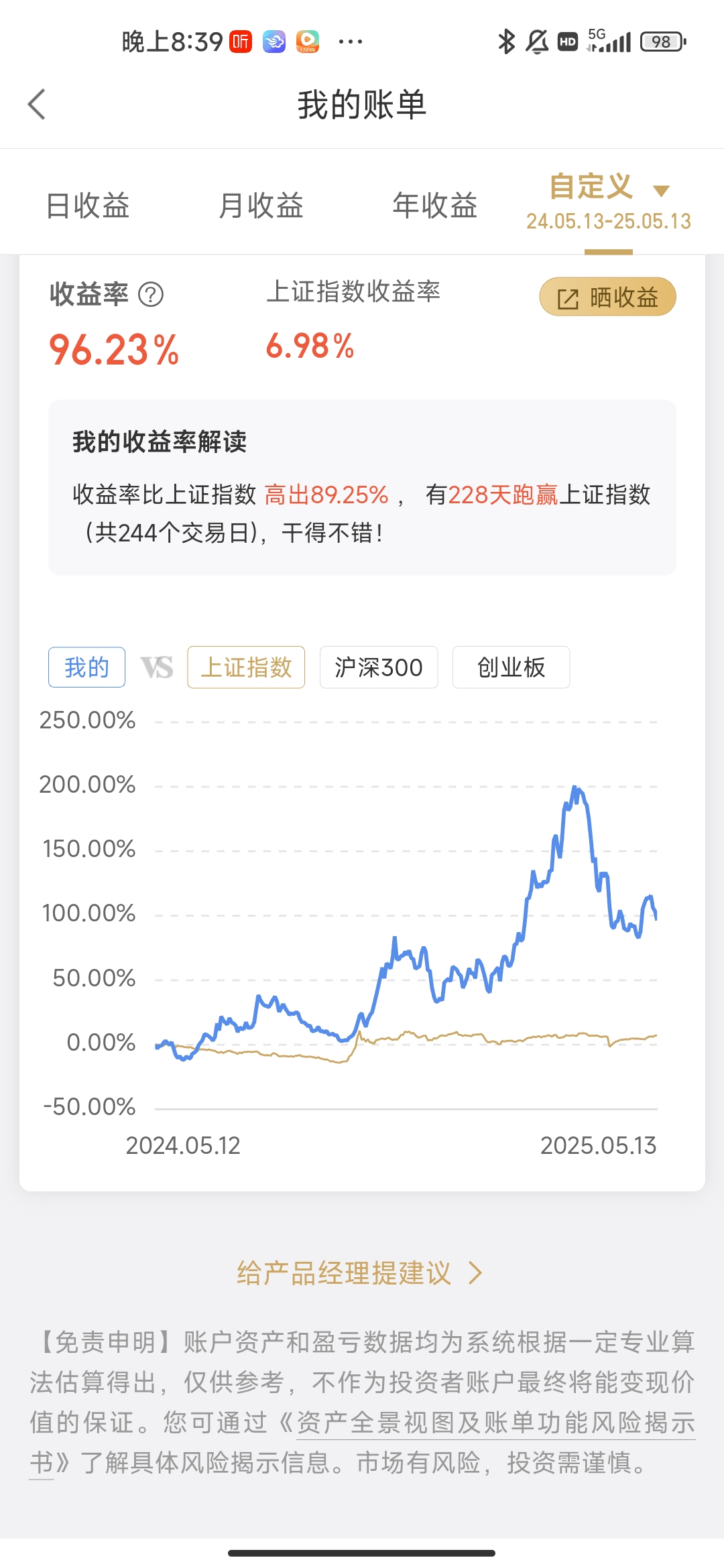Select 沪深300 as comparison index
The height and width of the screenshot is (1568, 724).
coord(379,667)
